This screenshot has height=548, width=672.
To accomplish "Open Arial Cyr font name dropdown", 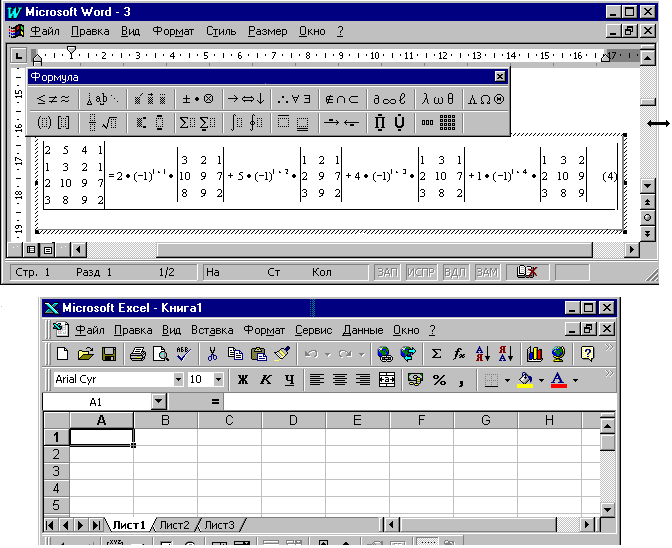I will (x=178, y=379).
